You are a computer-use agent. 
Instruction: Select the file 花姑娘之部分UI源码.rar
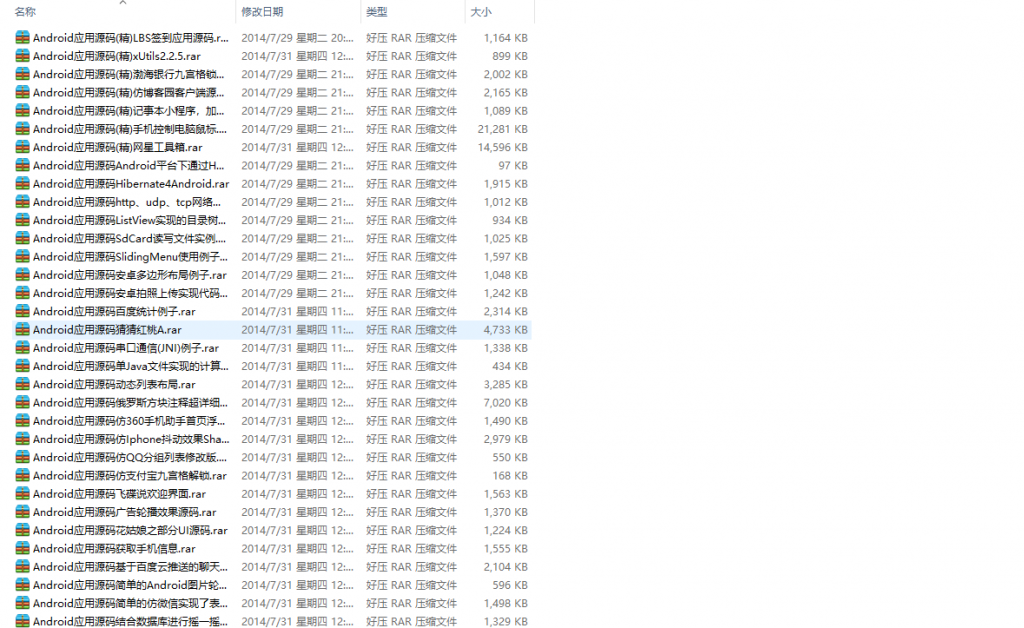[130, 530]
